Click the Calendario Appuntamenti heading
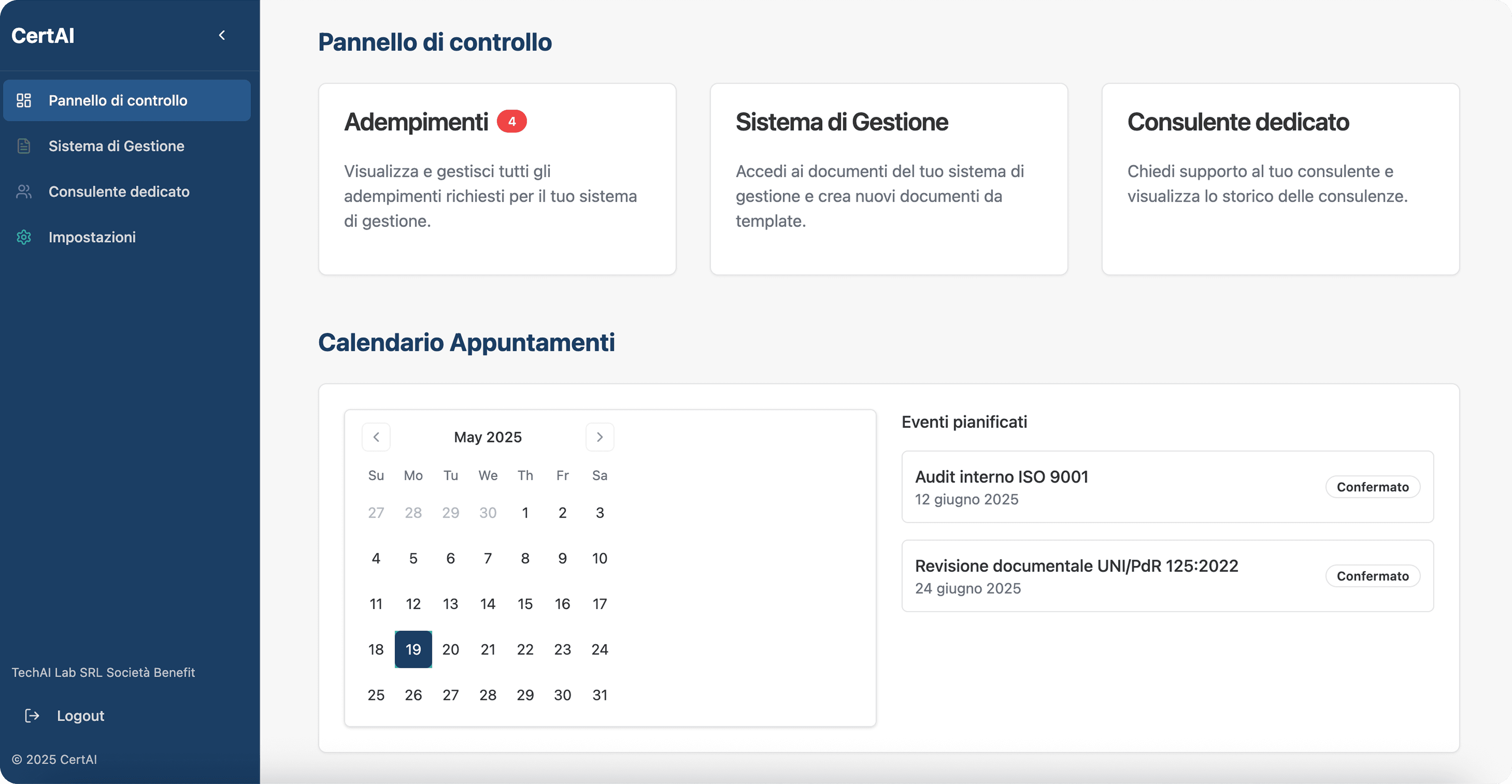The height and width of the screenshot is (784, 1512). coord(467,343)
